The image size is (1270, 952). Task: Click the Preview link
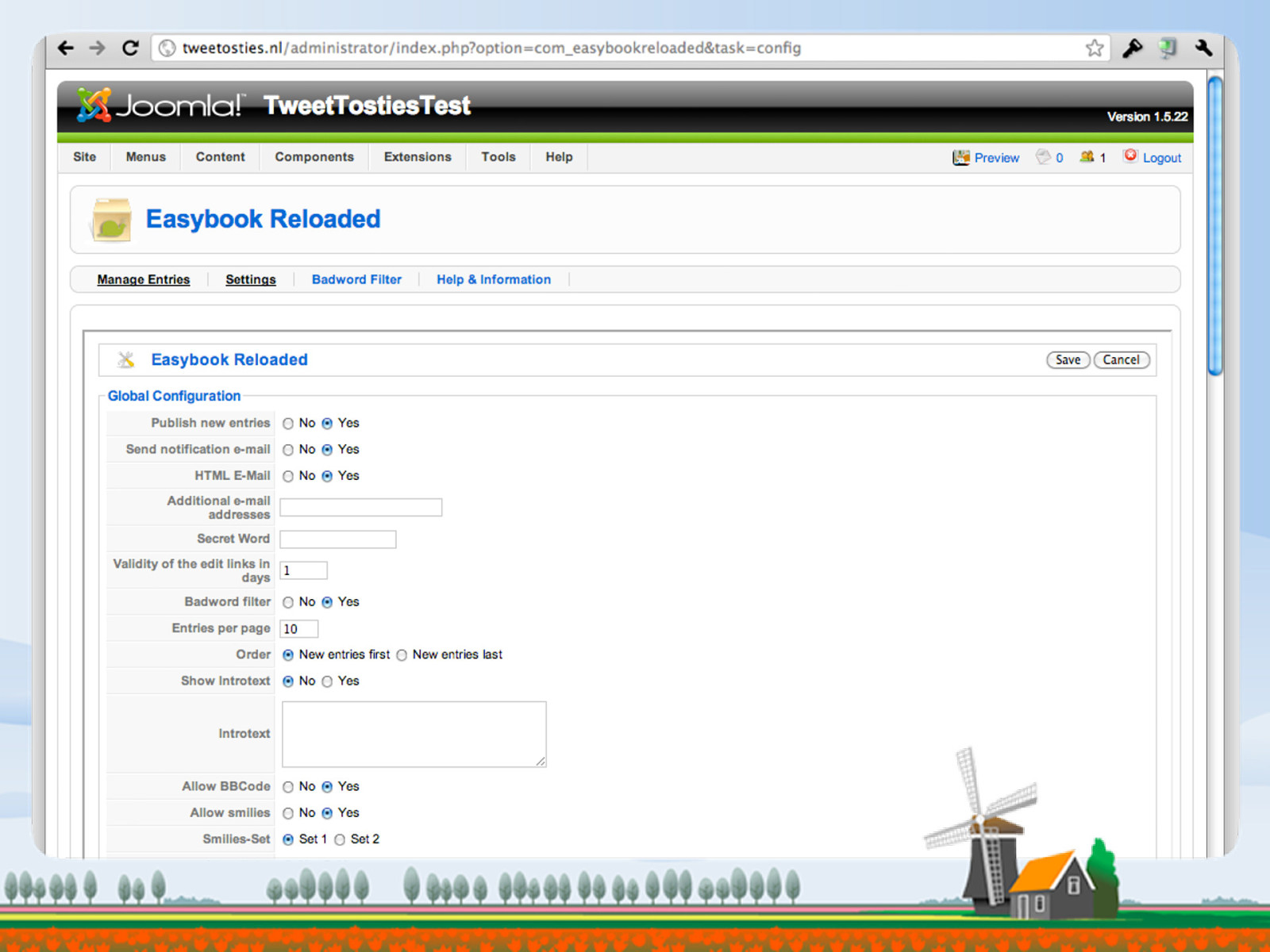point(997,158)
